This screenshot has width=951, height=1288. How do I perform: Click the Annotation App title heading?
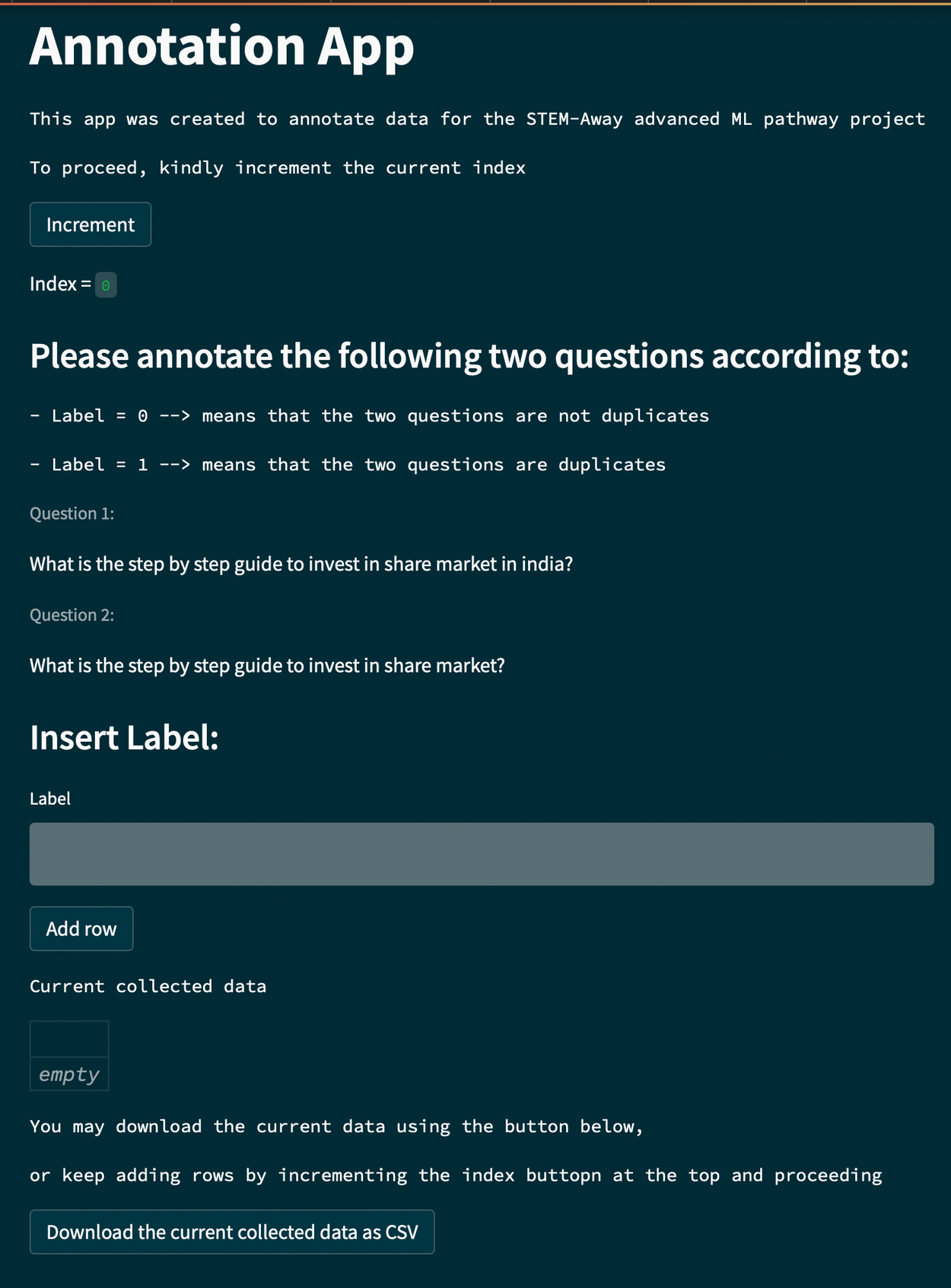point(221,46)
